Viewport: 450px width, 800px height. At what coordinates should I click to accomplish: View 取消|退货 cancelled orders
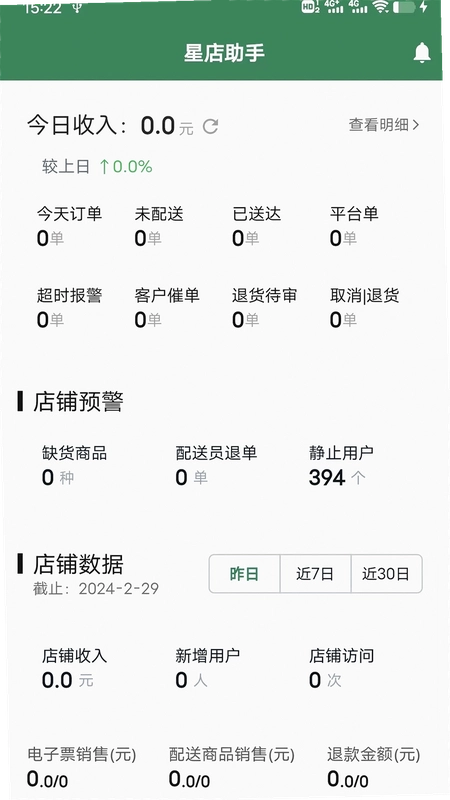point(364,307)
